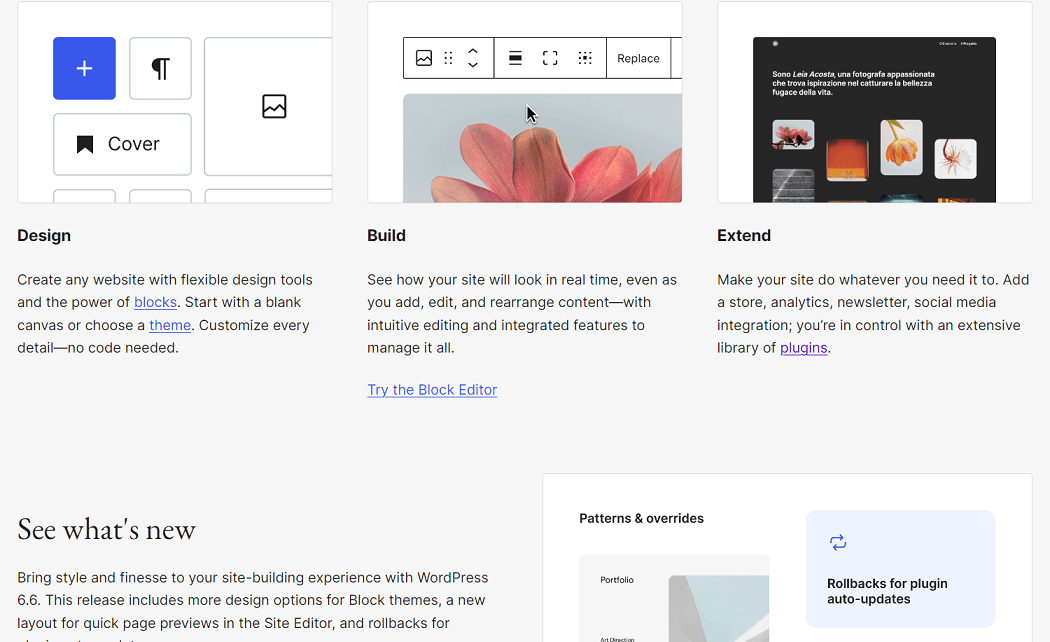1050x642 pixels.
Task: Grab the six-dot drag handle in the toolbar
Action: pos(448,58)
